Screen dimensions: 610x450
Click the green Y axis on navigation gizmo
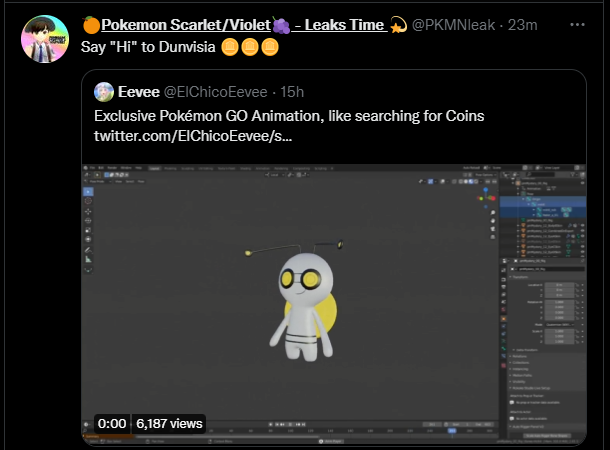tap(481, 198)
